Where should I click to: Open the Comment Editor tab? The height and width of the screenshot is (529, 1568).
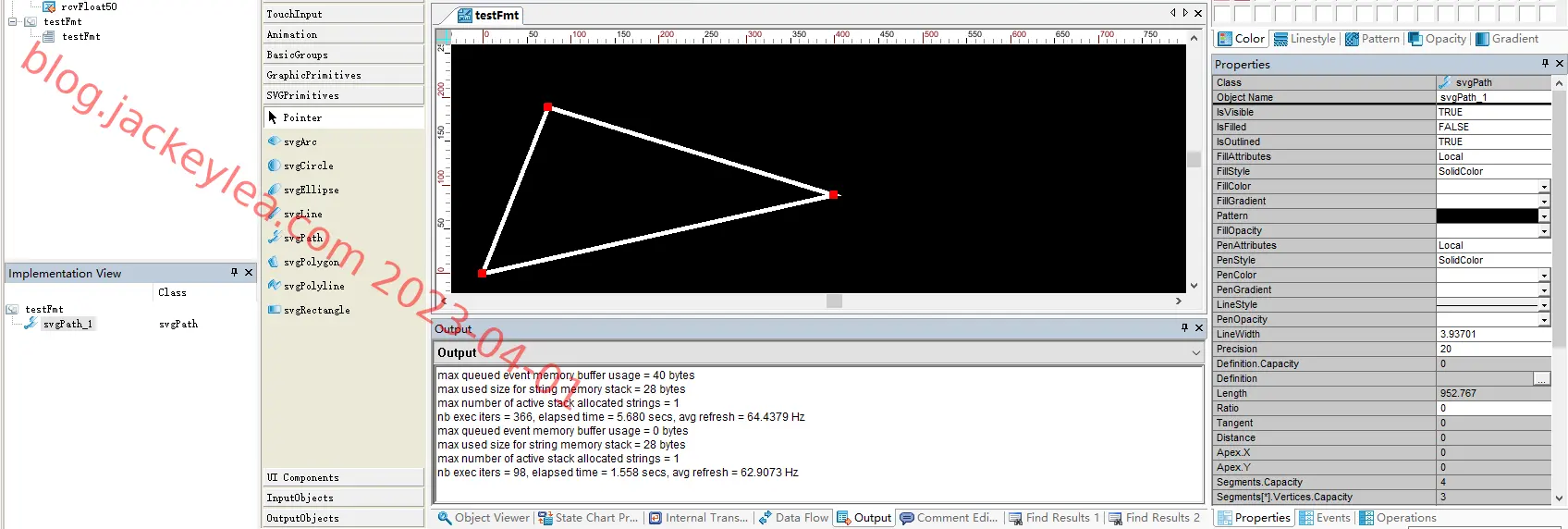tap(949, 518)
